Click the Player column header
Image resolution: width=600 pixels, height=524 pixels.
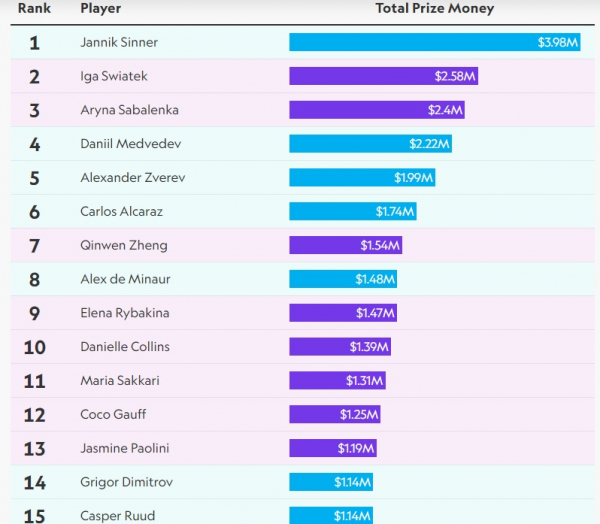pyautogui.click(x=100, y=9)
